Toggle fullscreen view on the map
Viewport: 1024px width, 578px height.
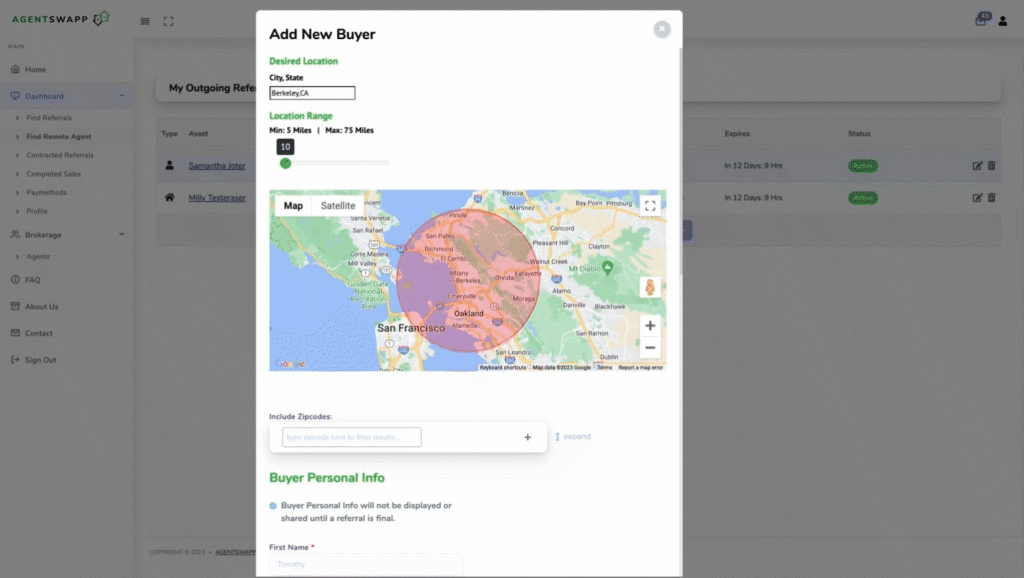(650, 206)
